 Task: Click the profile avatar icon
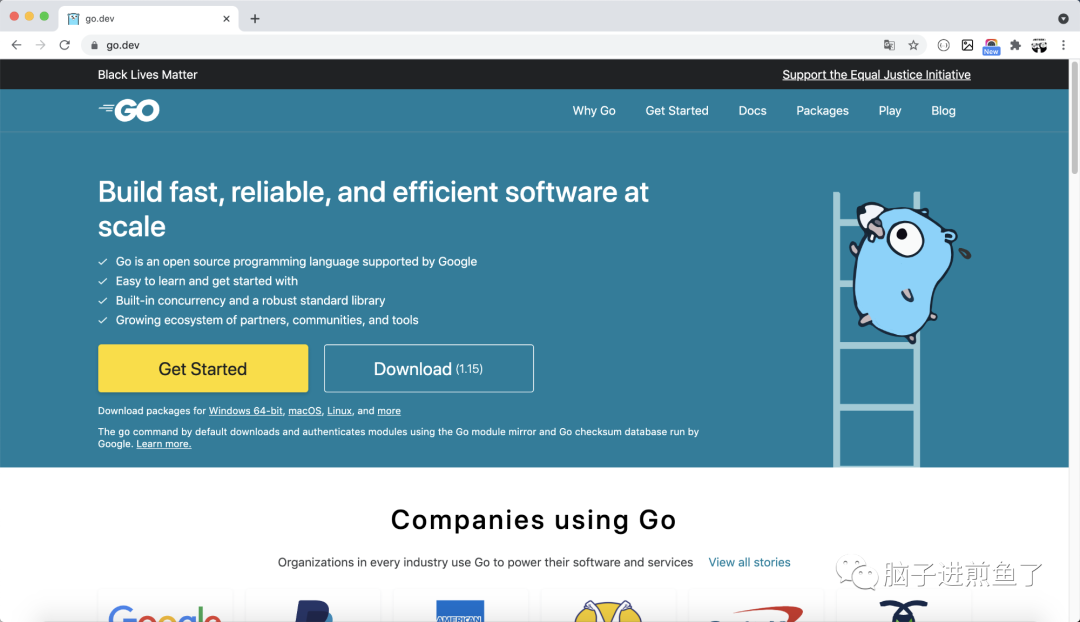point(1039,45)
